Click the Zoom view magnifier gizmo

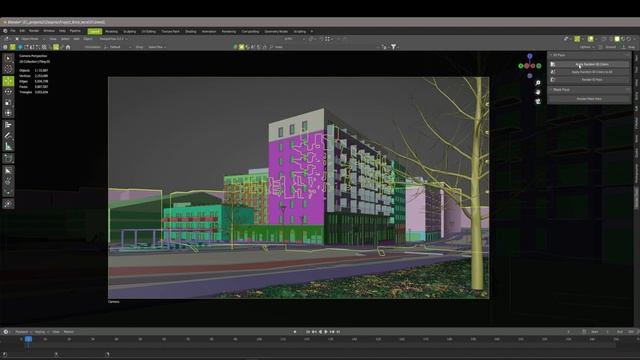click(x=538, y=83)
